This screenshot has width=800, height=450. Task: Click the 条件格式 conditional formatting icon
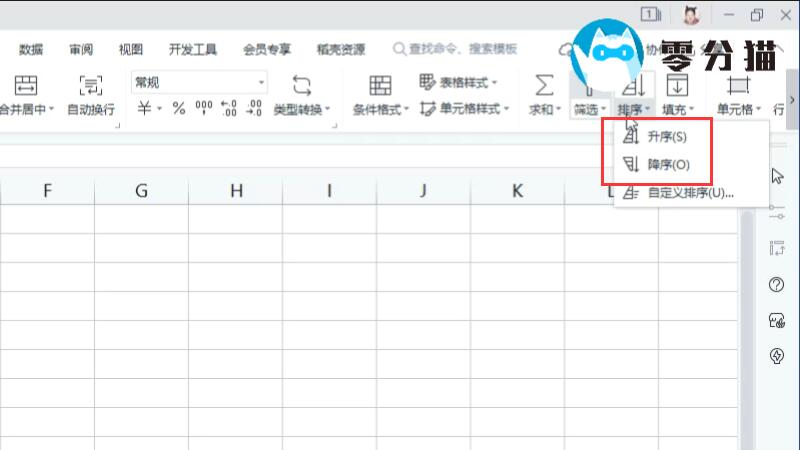380,85
